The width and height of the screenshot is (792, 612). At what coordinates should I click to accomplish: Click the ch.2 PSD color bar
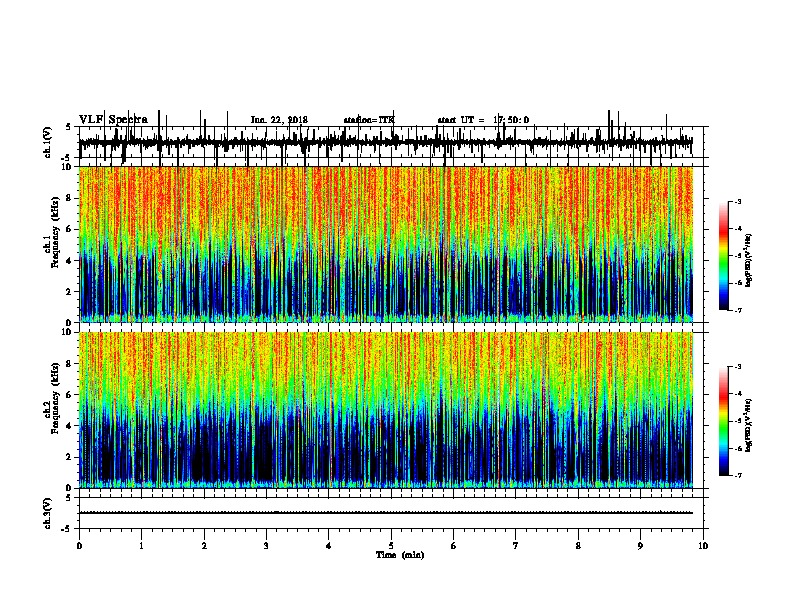point(724,421)
